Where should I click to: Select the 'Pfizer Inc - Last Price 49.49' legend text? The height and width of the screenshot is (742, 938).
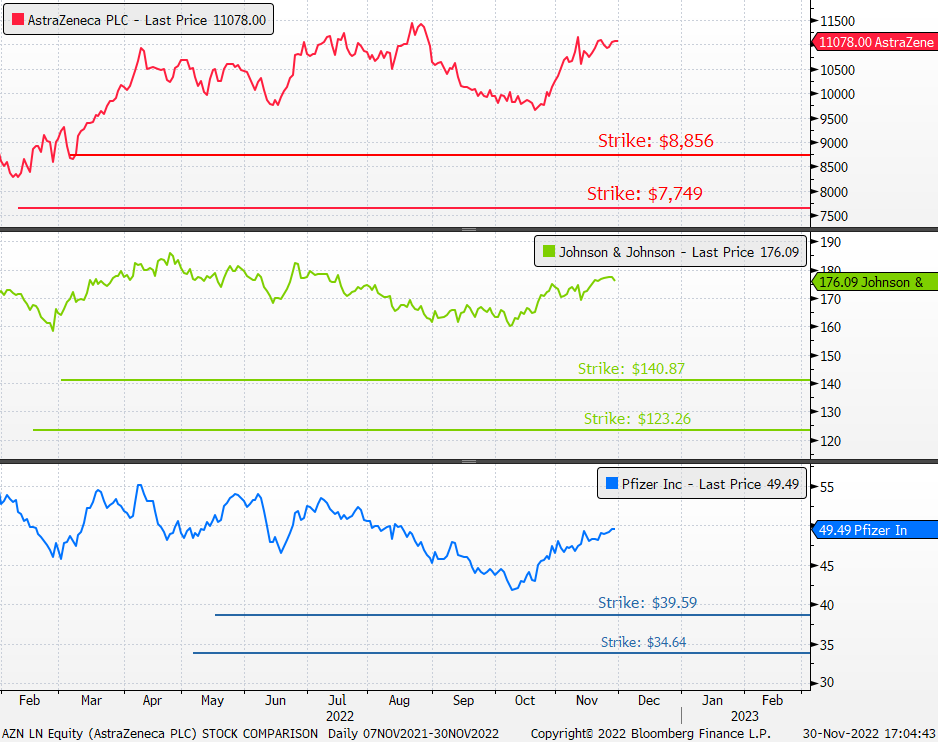click(710, 484)
